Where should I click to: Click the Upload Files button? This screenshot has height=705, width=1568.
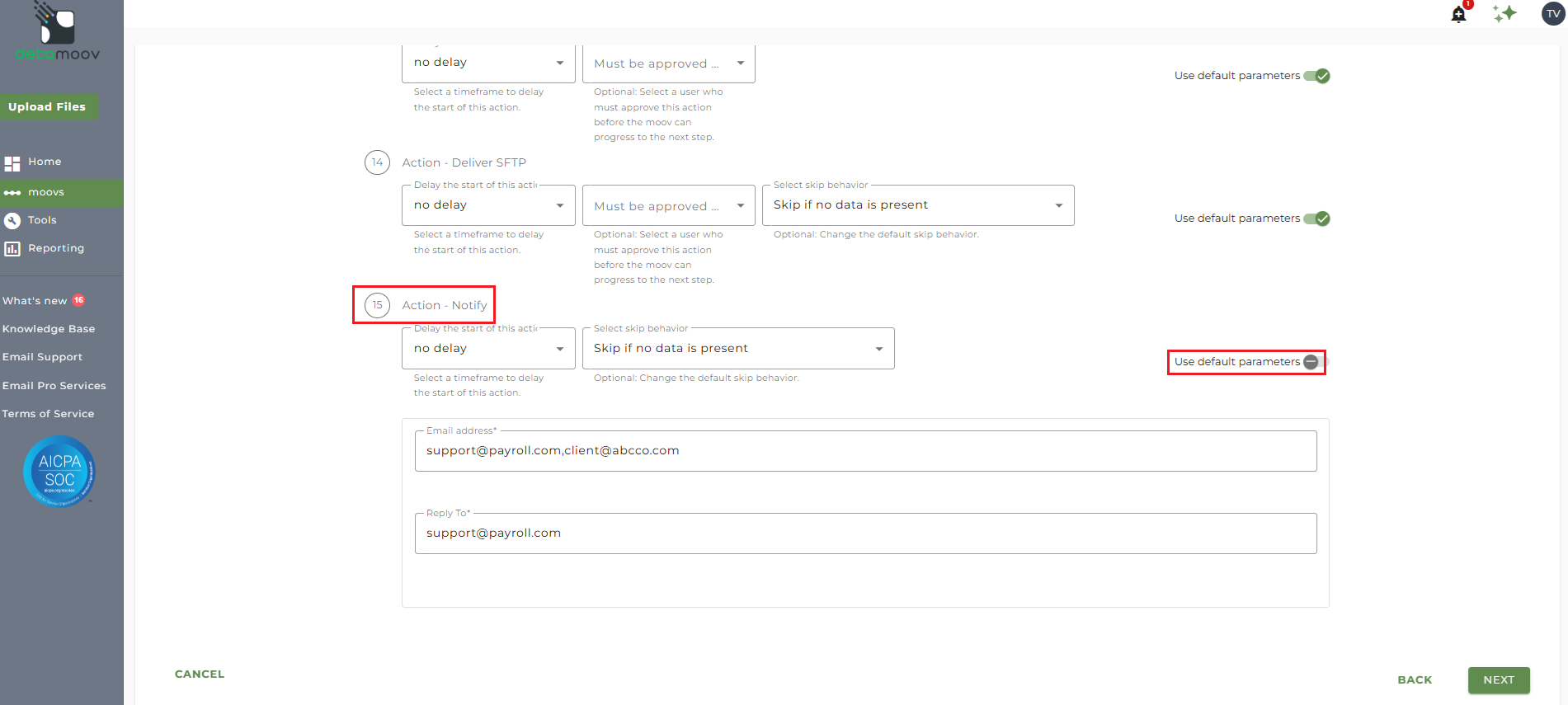click(x=47, y=107)
